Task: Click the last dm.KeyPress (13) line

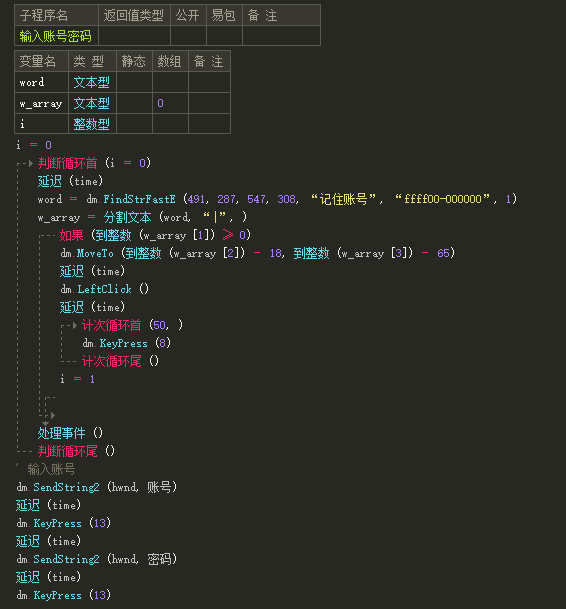Action: click(64, 595)
